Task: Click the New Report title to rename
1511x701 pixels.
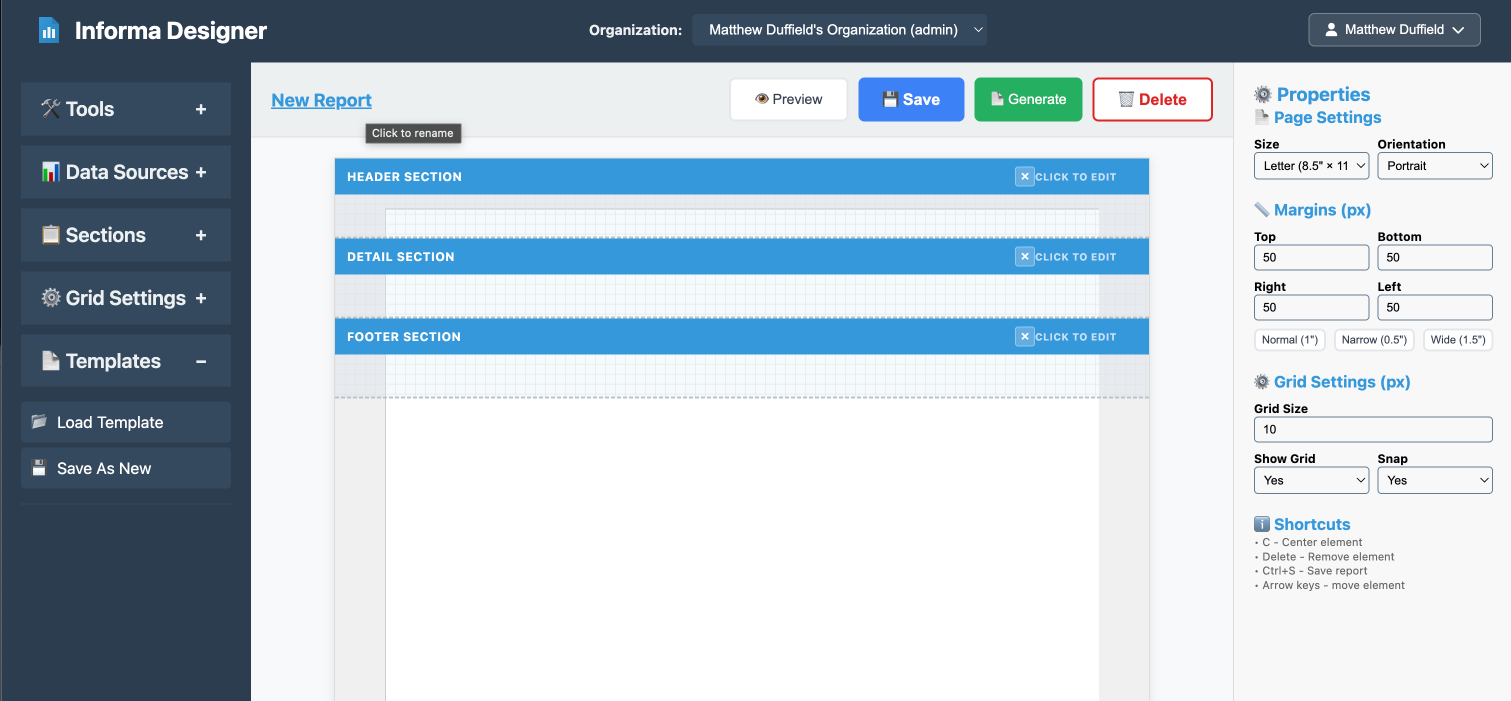Action: pyautogui.click(x=321, y=100)
